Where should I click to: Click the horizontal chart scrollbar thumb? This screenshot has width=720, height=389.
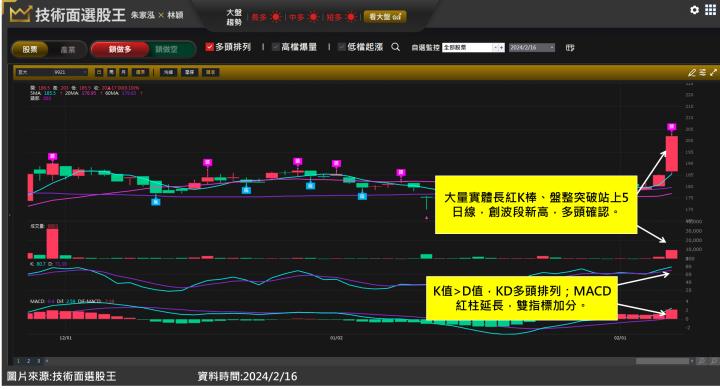pos(662,361)
